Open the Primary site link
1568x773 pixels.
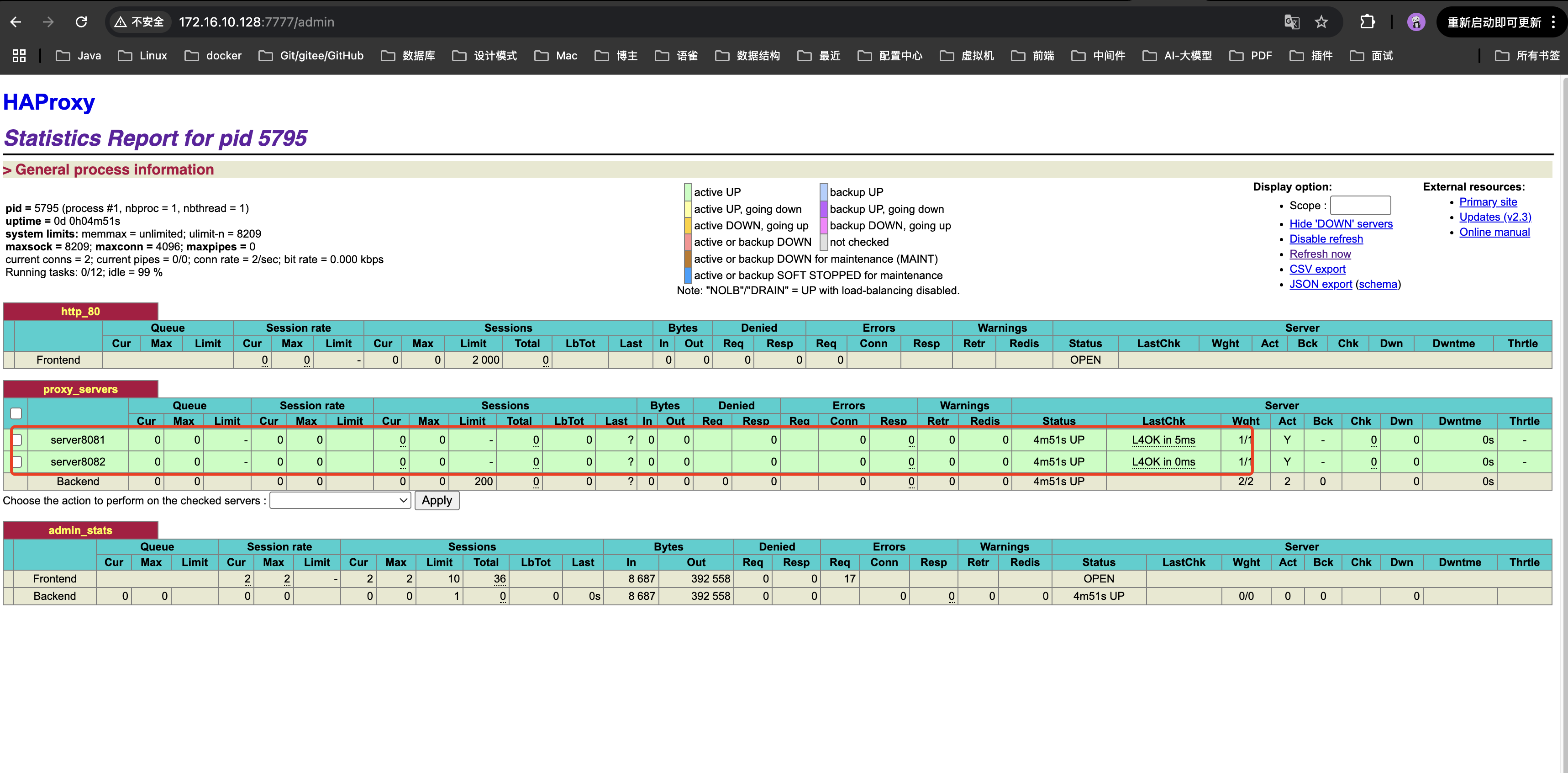(1488, 201)
